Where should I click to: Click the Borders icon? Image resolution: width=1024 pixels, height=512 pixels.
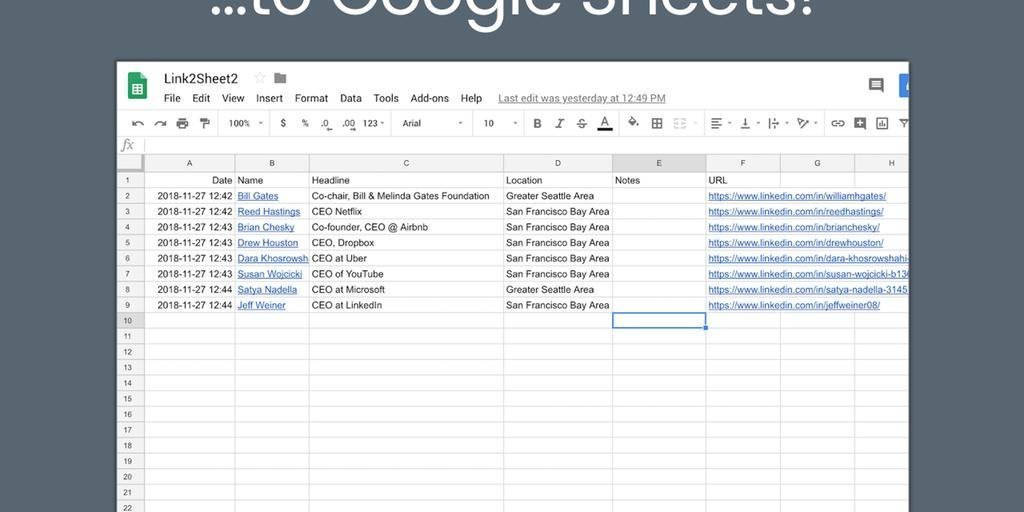tap(657, 123)
